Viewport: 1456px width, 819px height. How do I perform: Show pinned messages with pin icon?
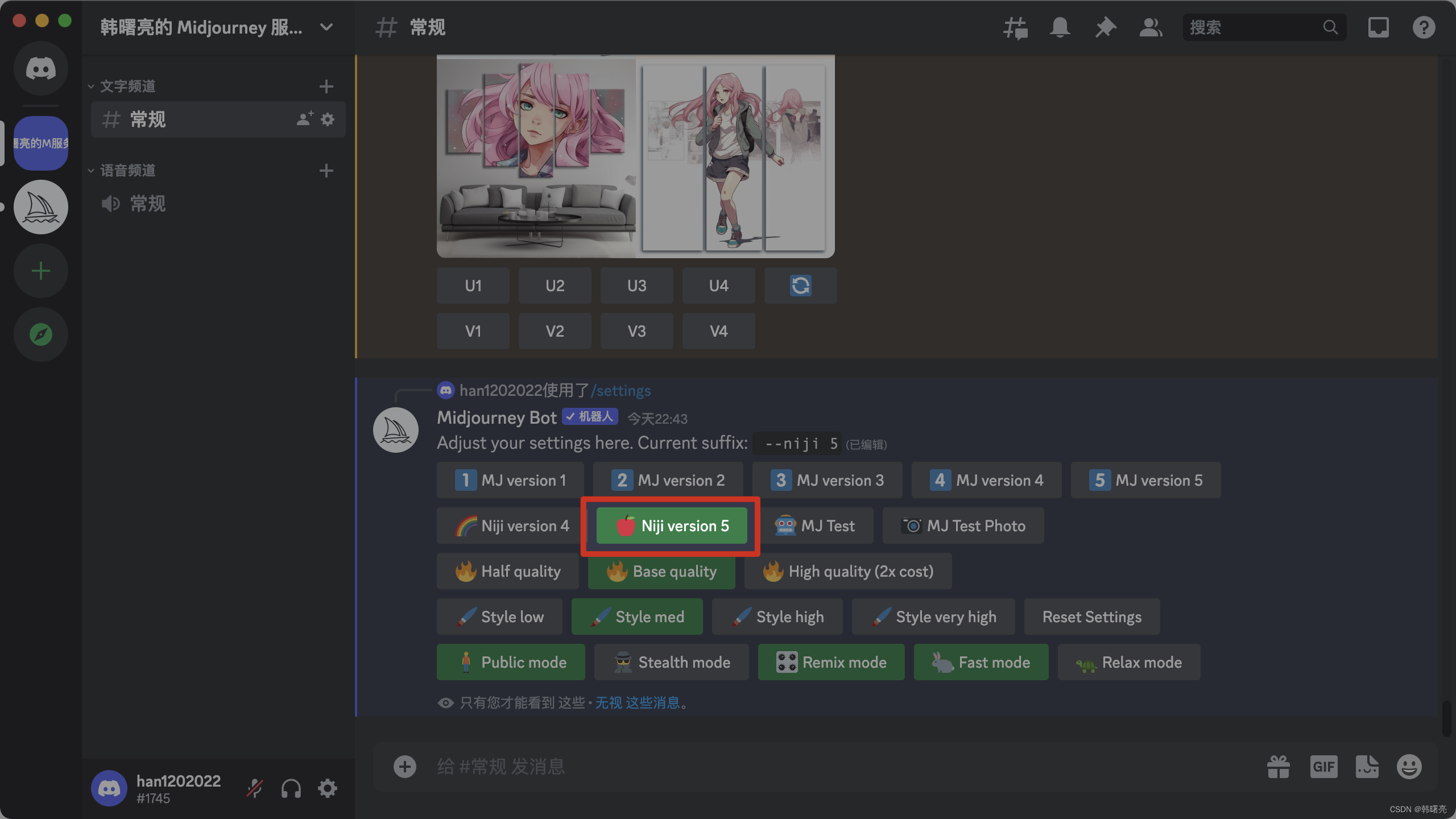tap(1106, 27)
